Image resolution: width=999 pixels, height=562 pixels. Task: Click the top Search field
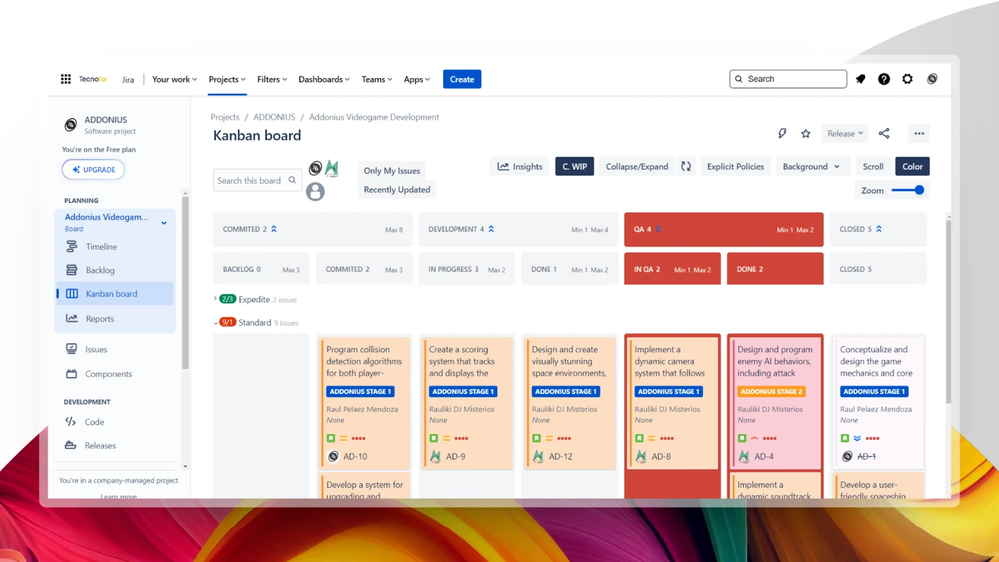coord(788,79)
